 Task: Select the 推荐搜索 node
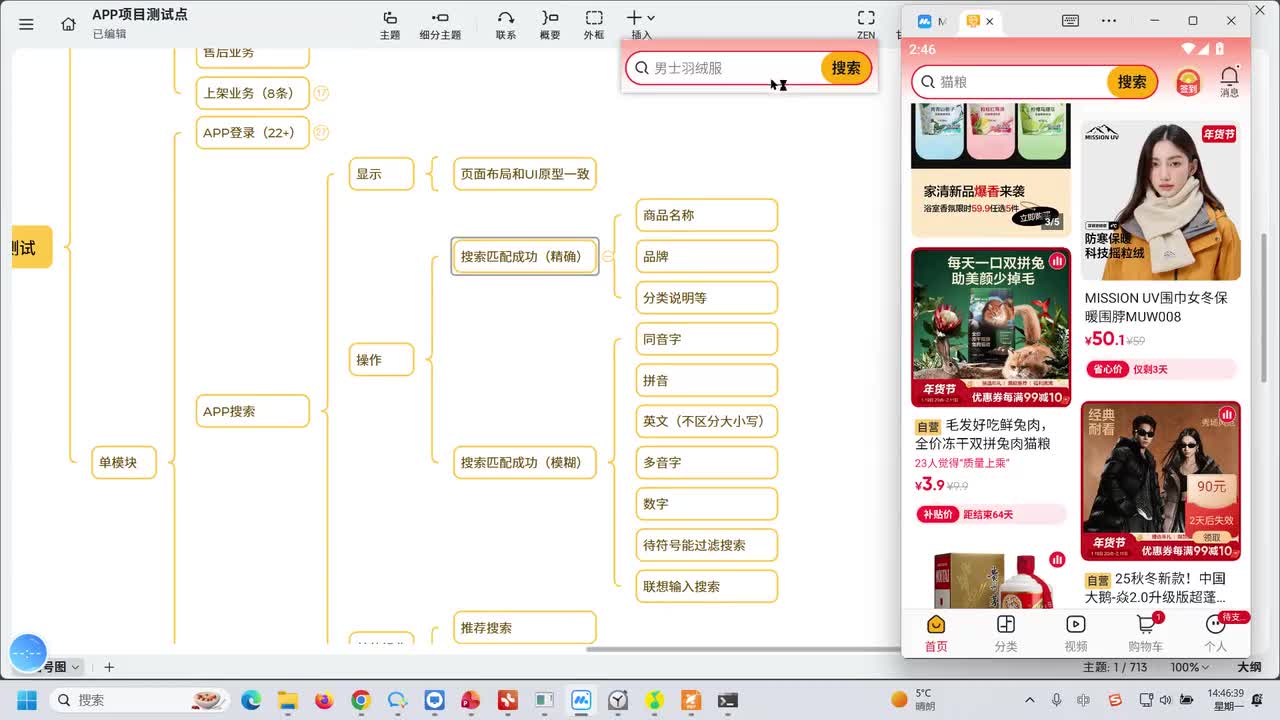click(x=525, y=628)
